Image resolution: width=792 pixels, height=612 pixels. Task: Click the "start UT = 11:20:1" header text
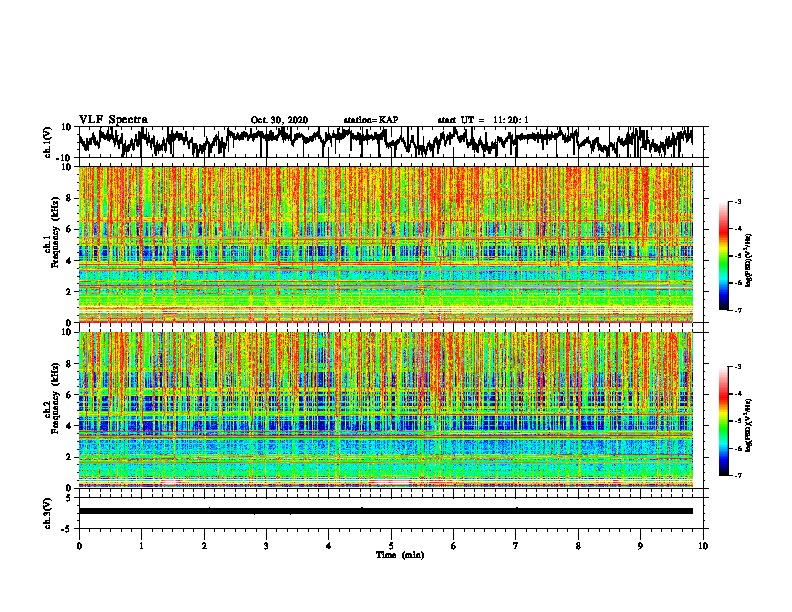(483, 120)
